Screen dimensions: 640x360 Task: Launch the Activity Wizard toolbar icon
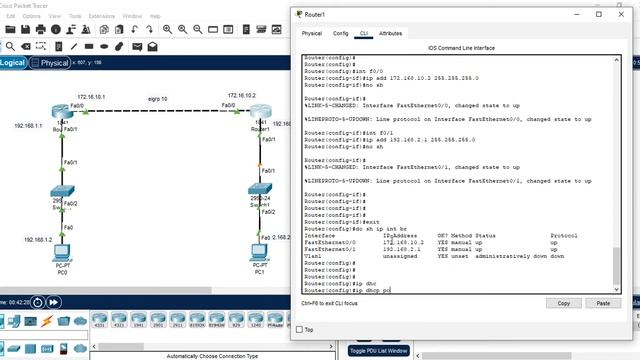[71, 29]
